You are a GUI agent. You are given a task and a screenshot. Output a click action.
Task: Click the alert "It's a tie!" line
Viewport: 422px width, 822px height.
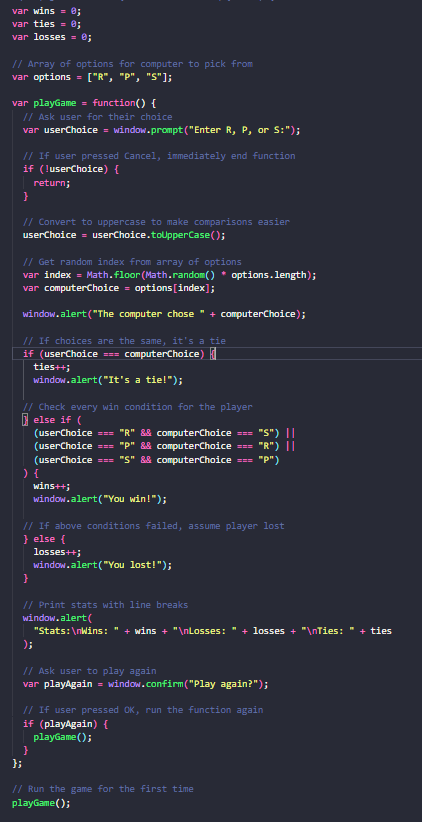pyautogui.click(x=108, y=380)
